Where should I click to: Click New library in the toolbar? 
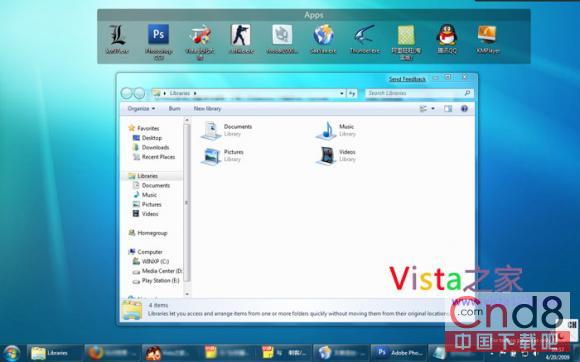[x=207, y=109]
